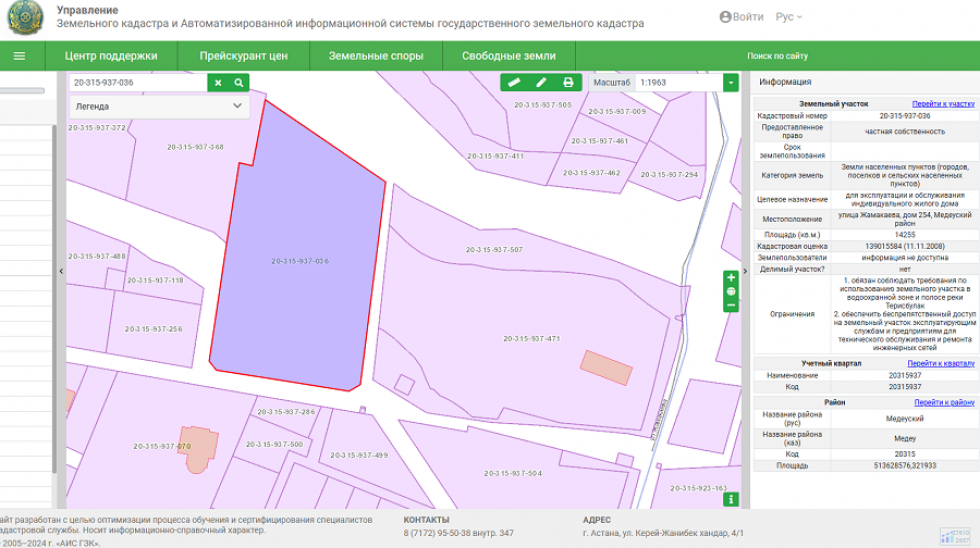This screenshot has height=548, width=980.
Task: Print the map with printer icon
Action: (x=568, y=83)
